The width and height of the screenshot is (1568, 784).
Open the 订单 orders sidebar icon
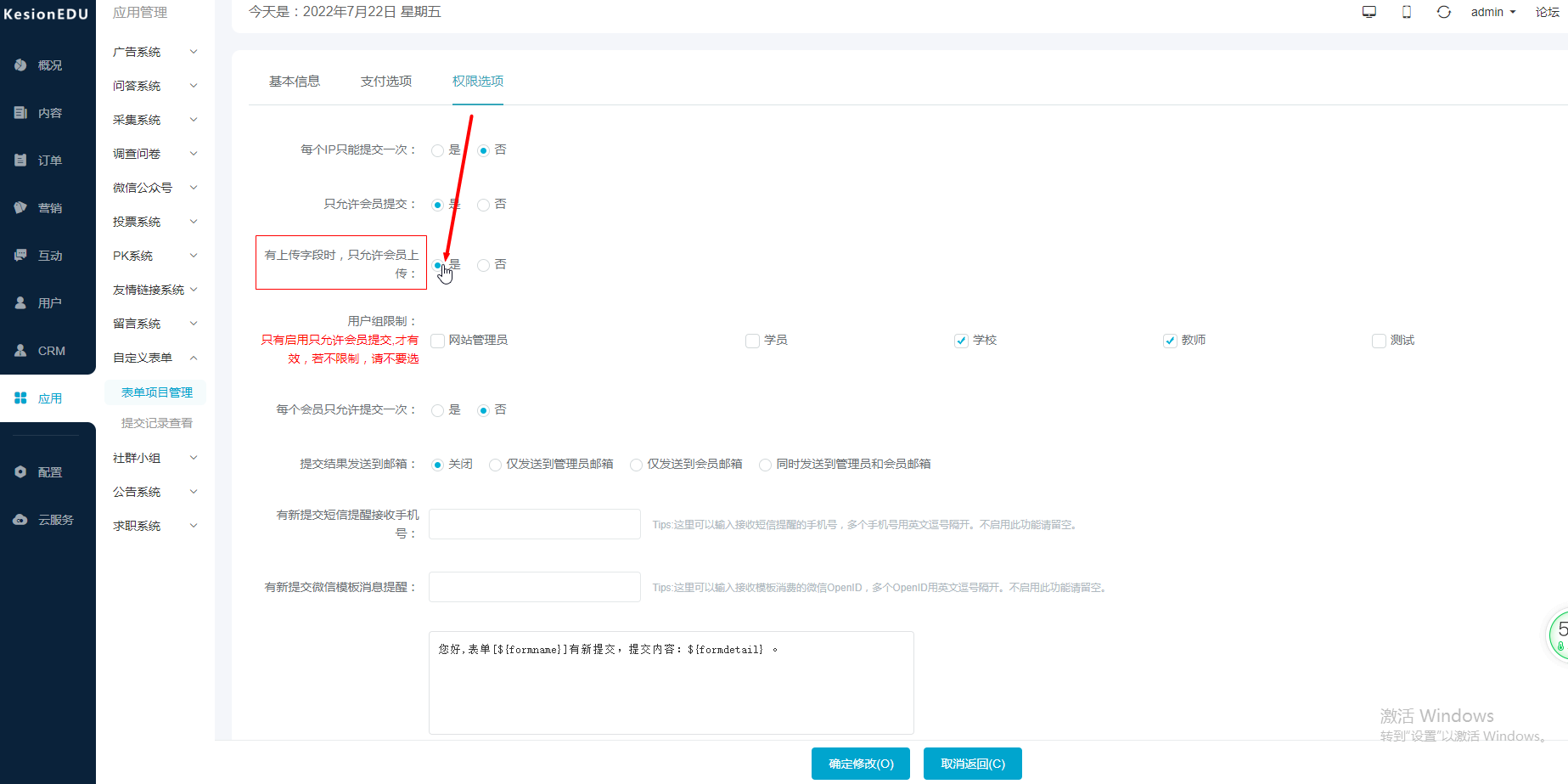(21, 161)
